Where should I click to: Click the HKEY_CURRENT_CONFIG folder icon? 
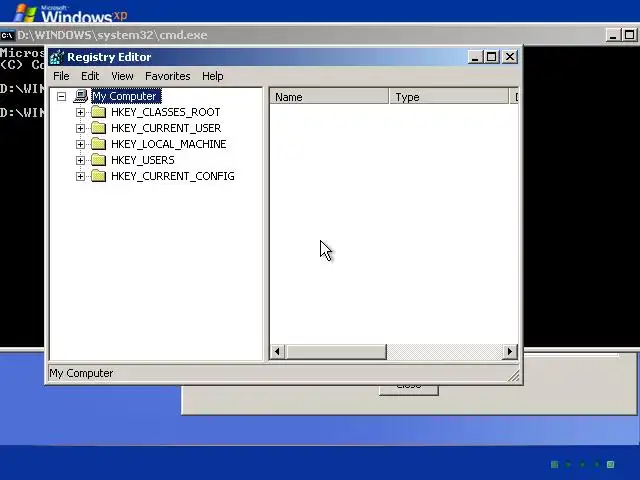[x=98, y=176]
